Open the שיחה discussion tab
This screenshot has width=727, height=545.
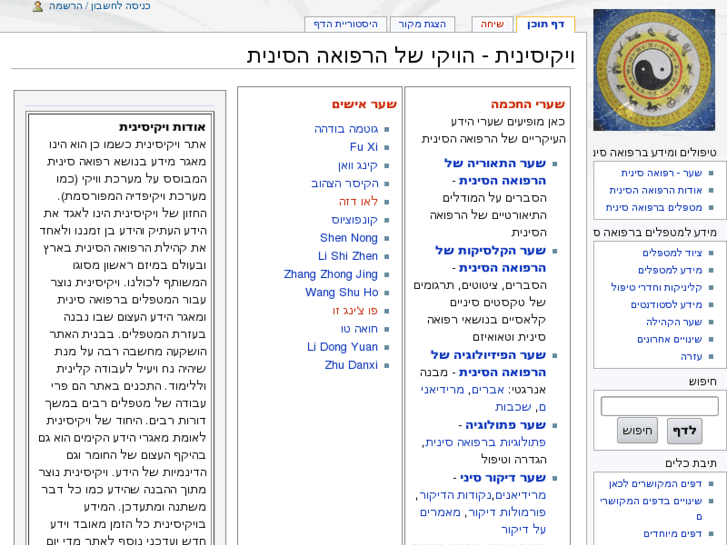pyautogui.click(x=492, y=24)
